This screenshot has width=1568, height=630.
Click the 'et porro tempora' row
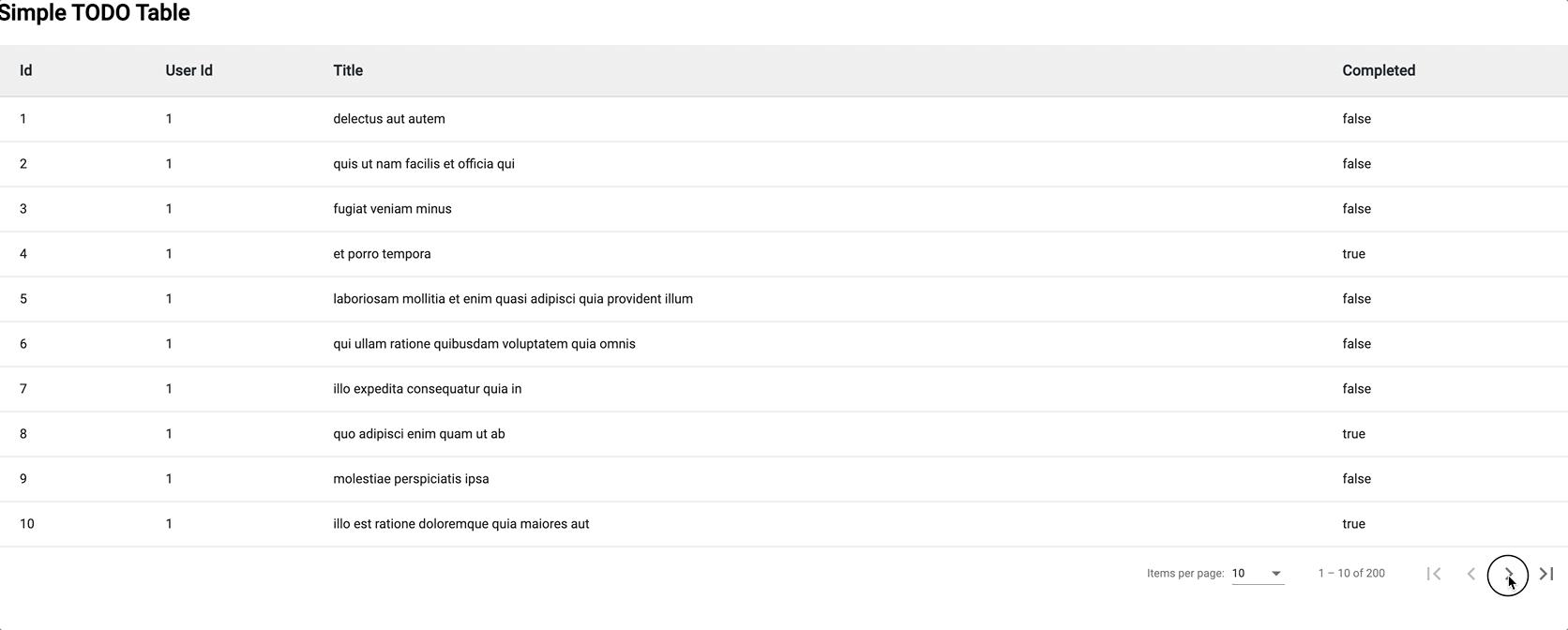(x=382, y=253)
